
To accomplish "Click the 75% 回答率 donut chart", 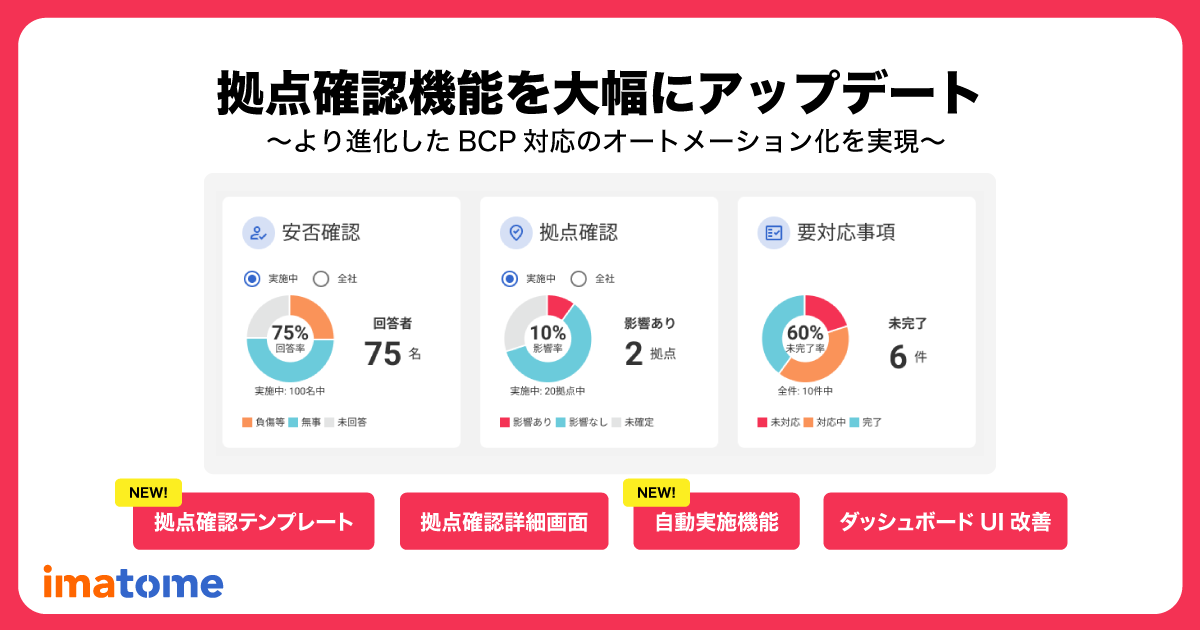I will [x=290, y=338].
